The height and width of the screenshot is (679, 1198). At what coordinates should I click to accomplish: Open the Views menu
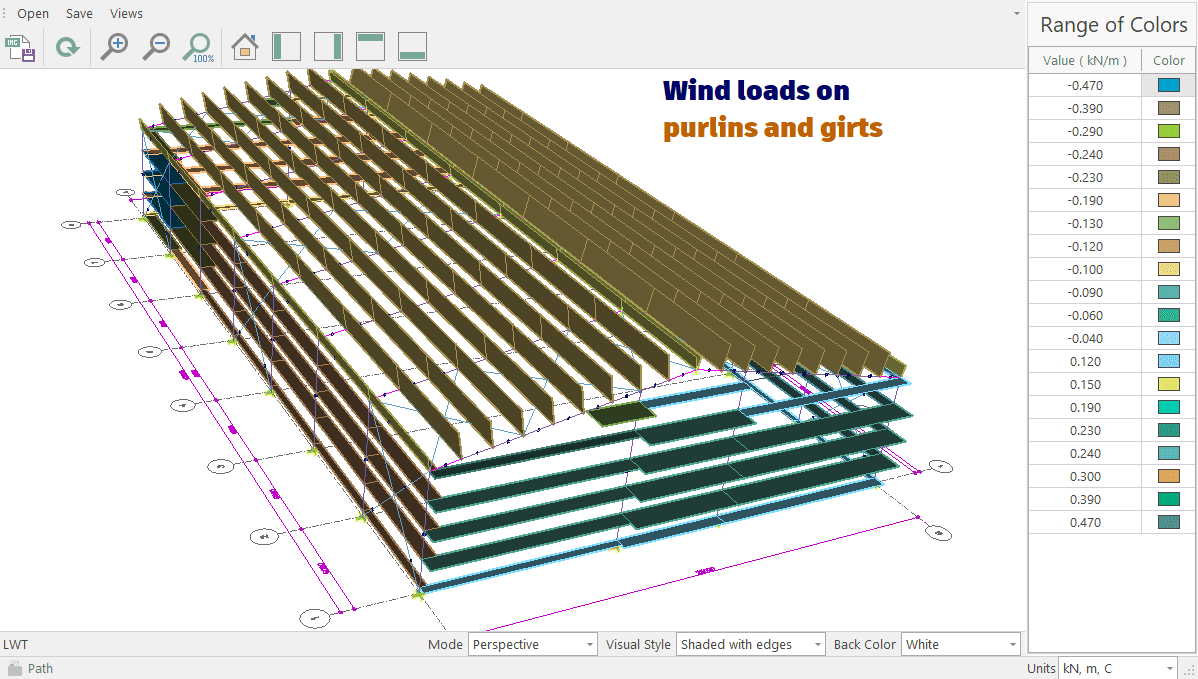coord(126,14)
